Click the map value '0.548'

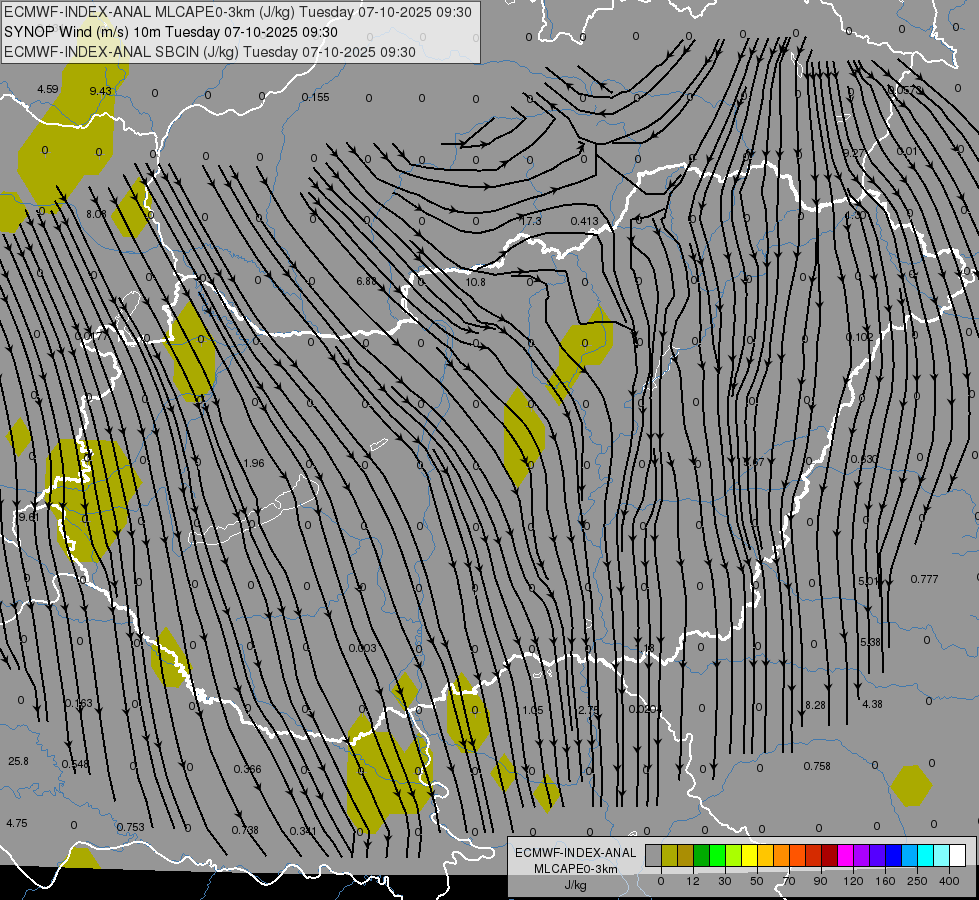tap(76, 764)
